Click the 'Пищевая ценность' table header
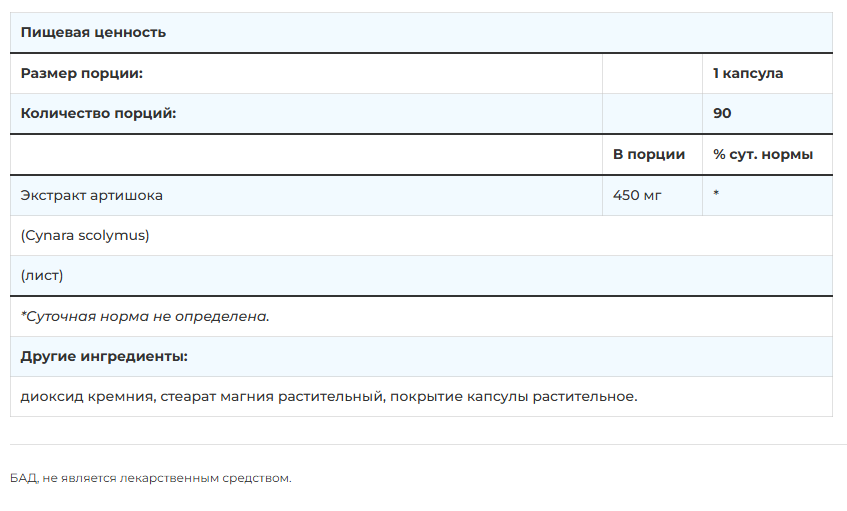Screen dimensions: 847x511 [x=93, y=32]
